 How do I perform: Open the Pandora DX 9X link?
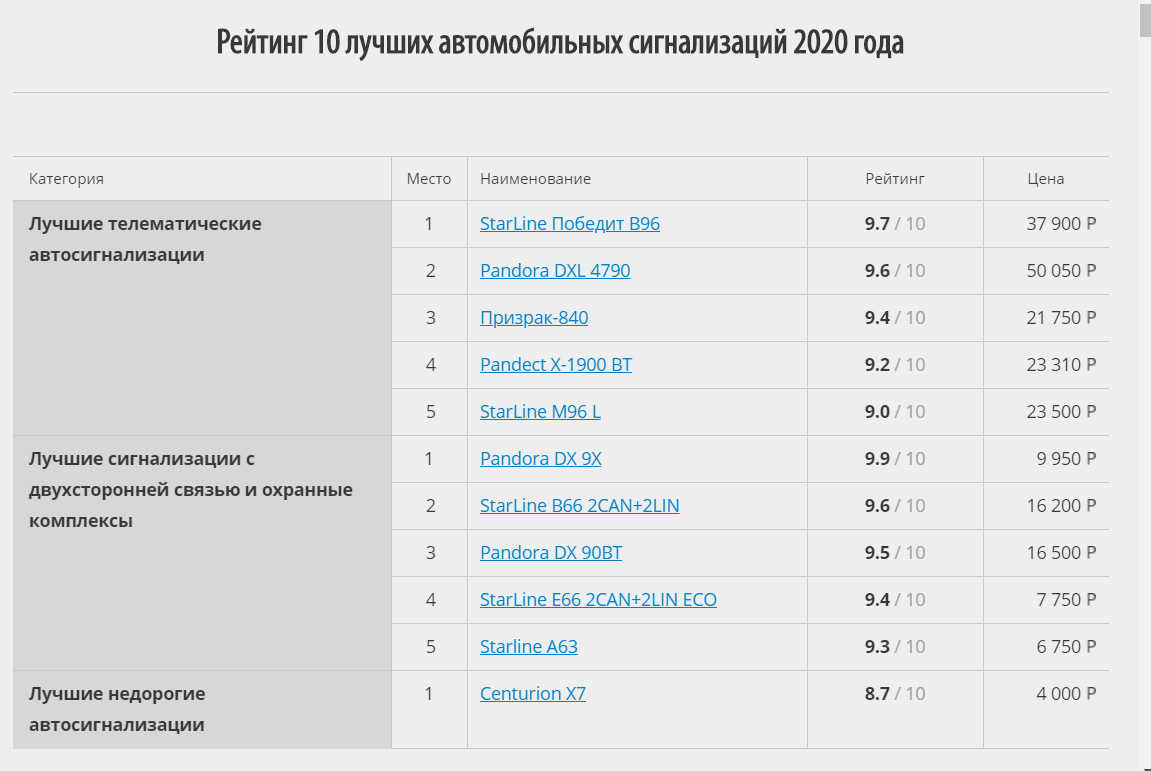pos(540,459)
